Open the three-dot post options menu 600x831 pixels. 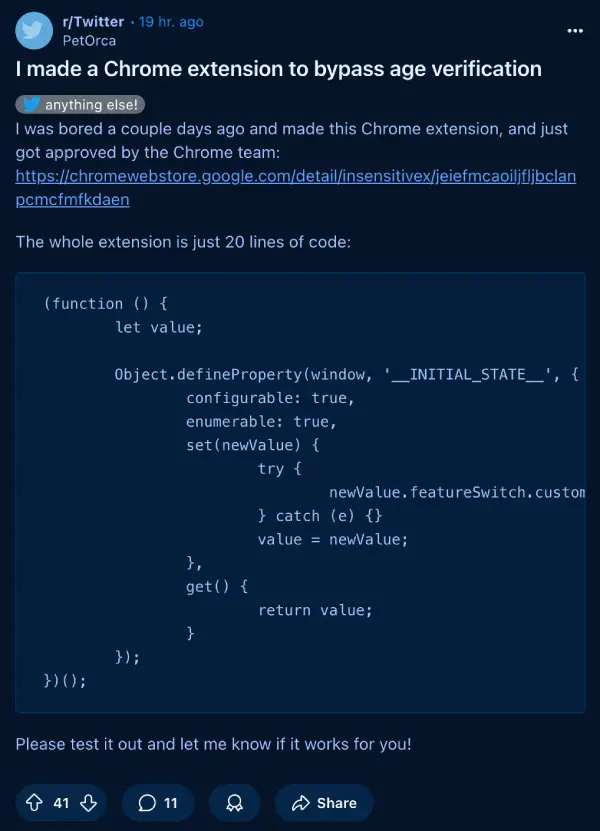pos(575,31)
